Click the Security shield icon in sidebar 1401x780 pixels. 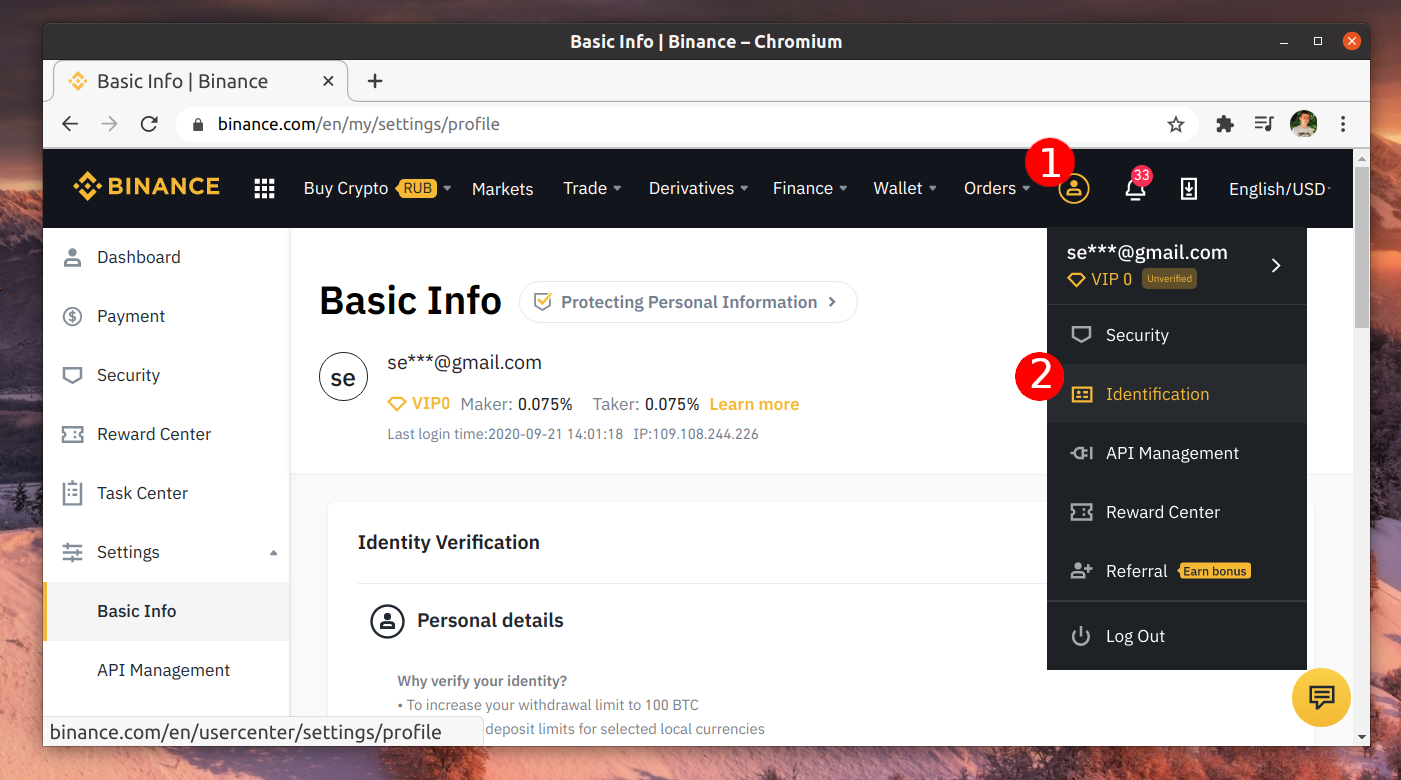pos(72,375)
